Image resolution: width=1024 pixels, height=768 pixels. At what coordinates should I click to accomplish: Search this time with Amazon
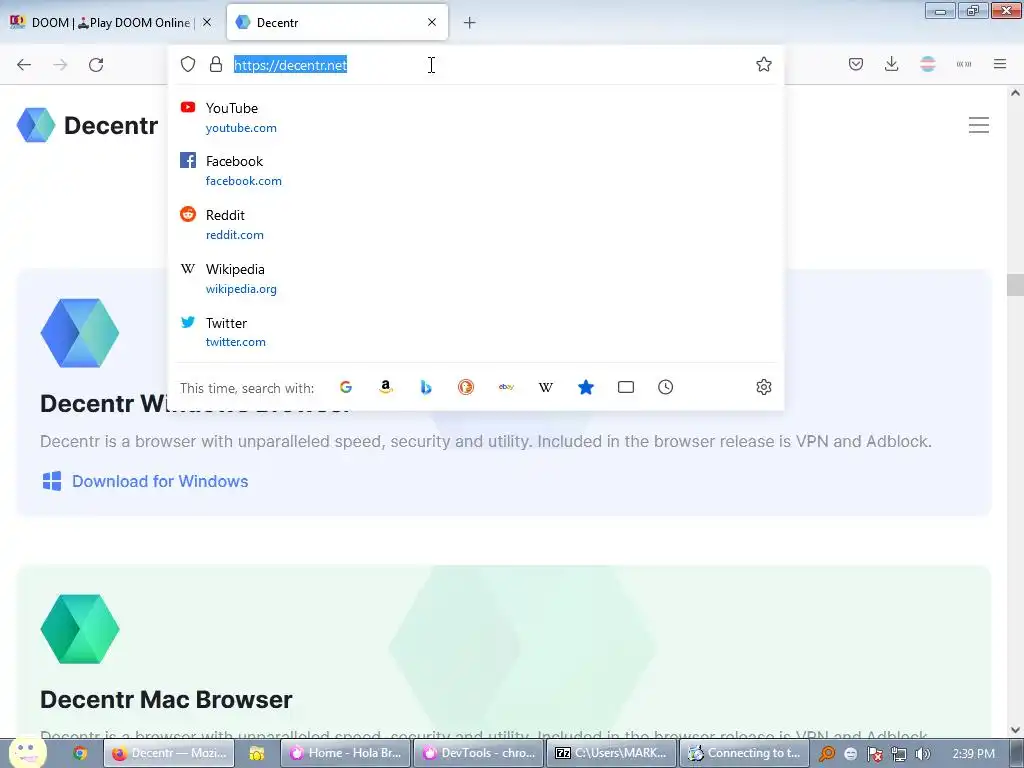pos(386,387)
